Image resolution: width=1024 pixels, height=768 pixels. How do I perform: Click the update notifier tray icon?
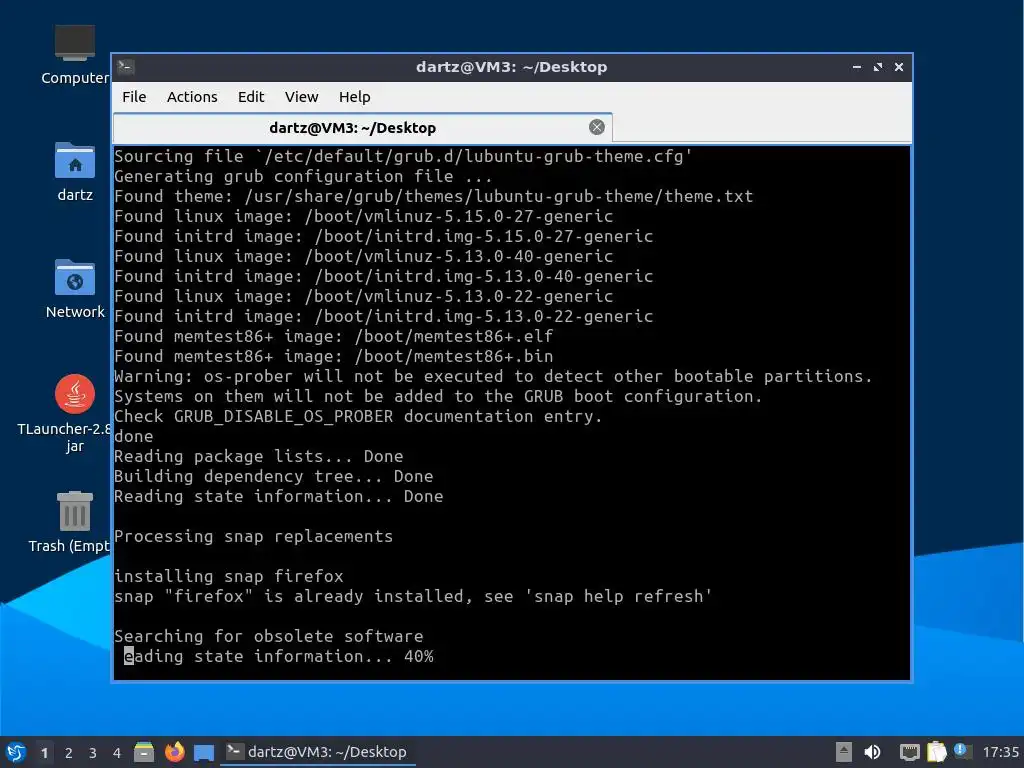pos(961,751)
